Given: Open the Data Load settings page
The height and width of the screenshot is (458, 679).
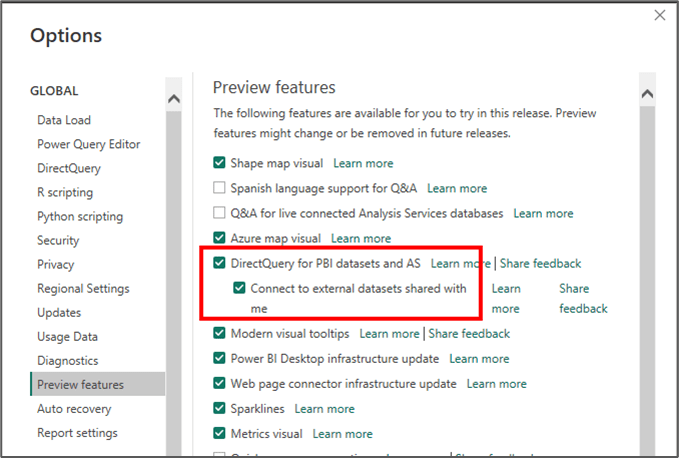Looking at the screenshot, I should (x=64, y=120).
